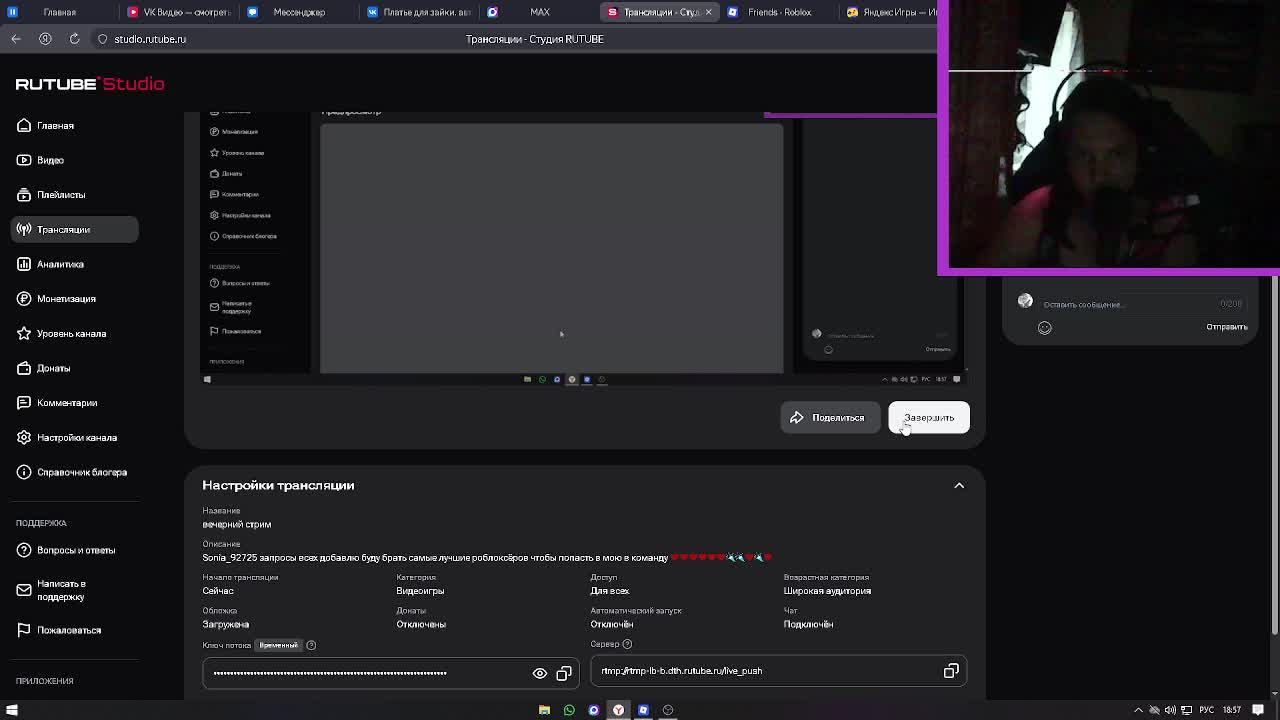Select the Трансляции broadcast icon
Screen dimensions: 1280x720
pos(24,229)
